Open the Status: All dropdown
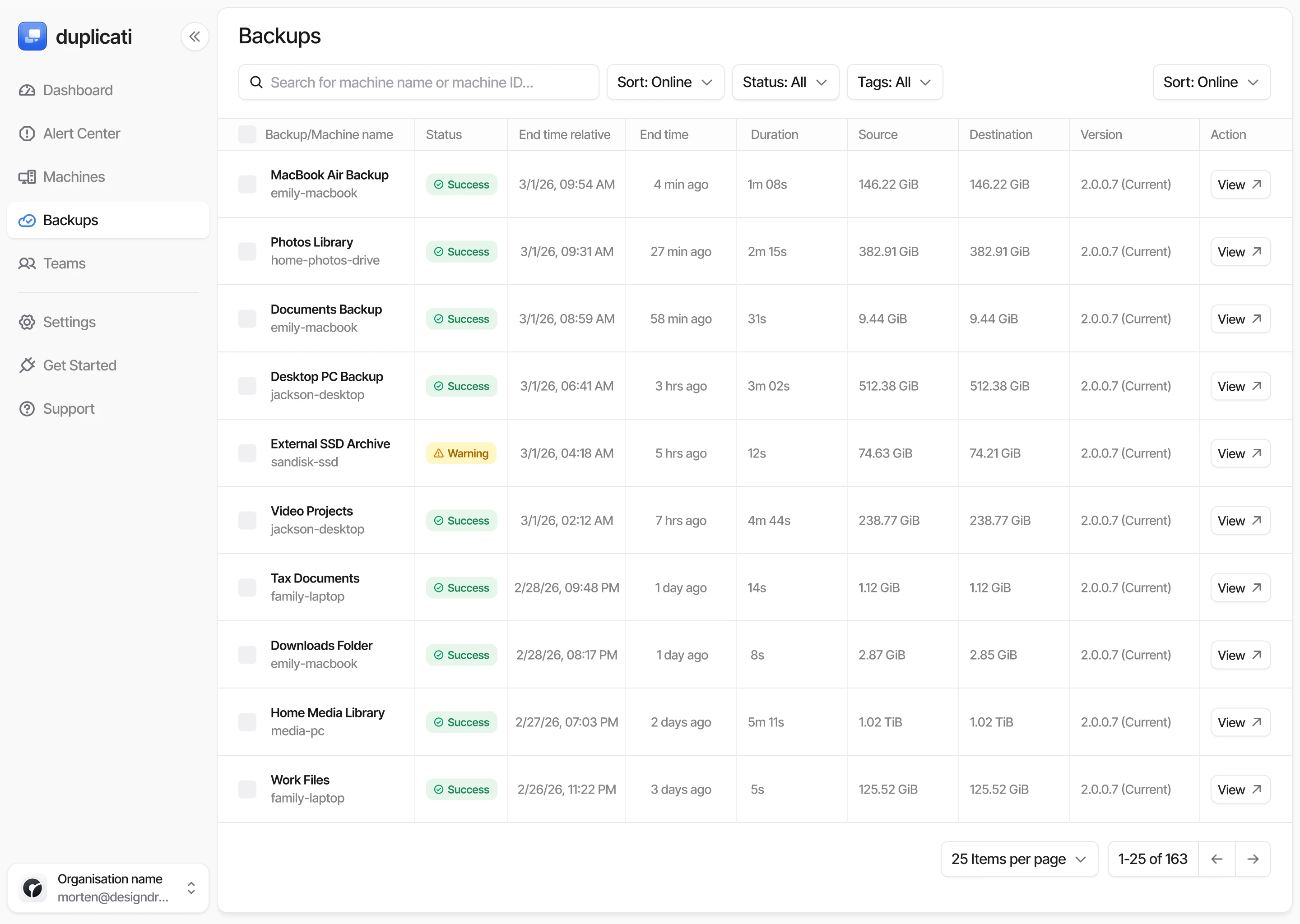 pyautogui.click(x=785, y=83)
